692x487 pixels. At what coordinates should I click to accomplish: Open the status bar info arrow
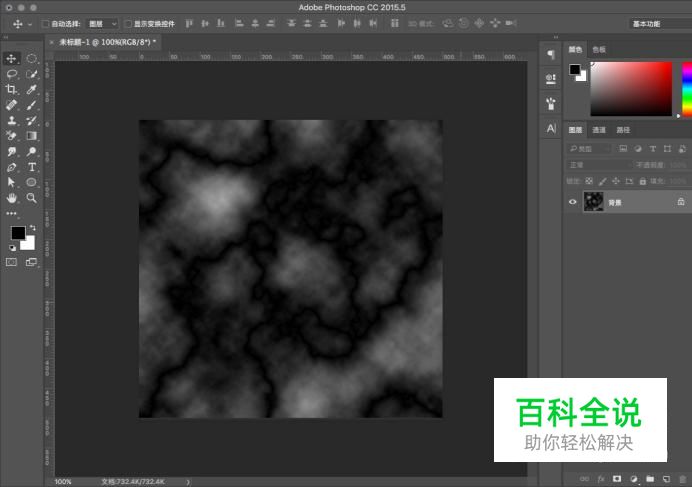(188, 482)
